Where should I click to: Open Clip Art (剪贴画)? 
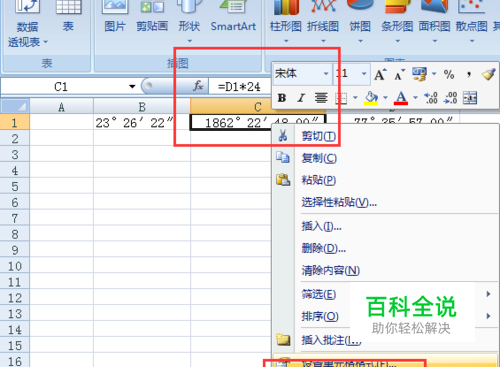point(152,17)
